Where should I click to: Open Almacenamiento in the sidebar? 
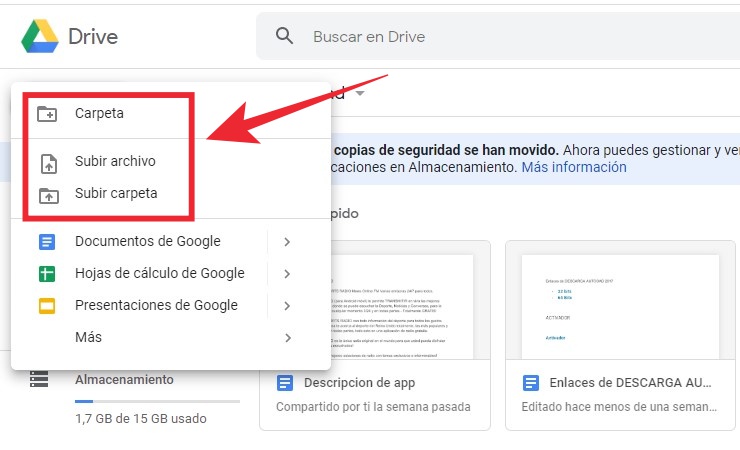pos(124,379)
